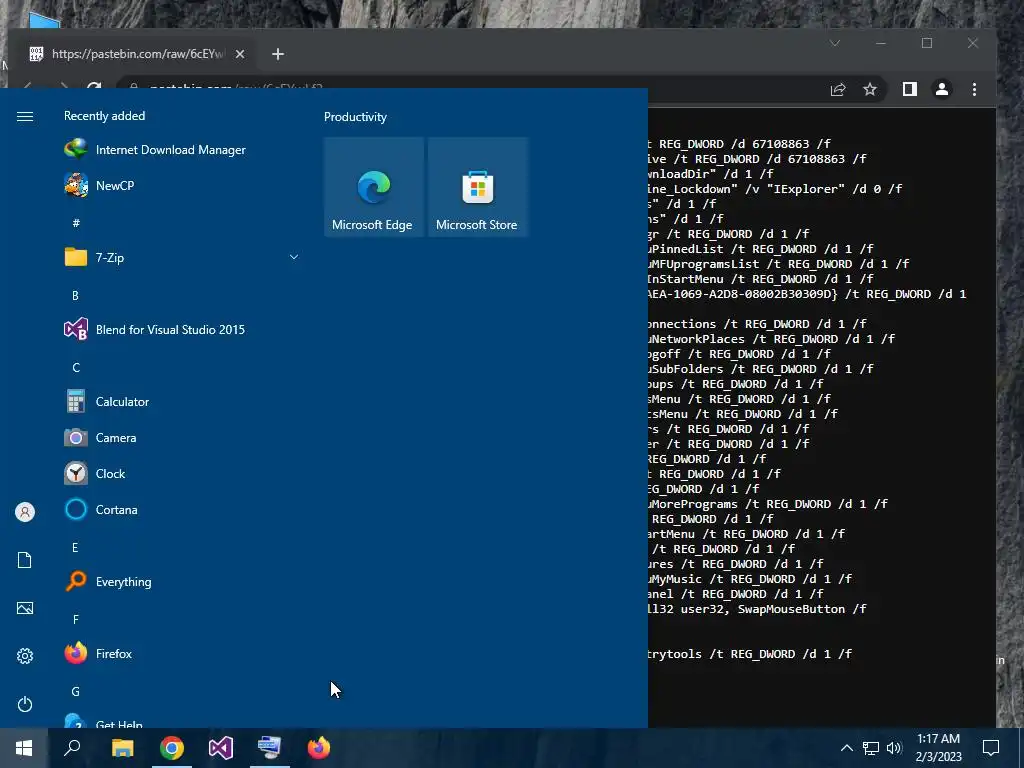Open volume control in system tray
The width and height of the screenshot is (1024, 768).
894,748
